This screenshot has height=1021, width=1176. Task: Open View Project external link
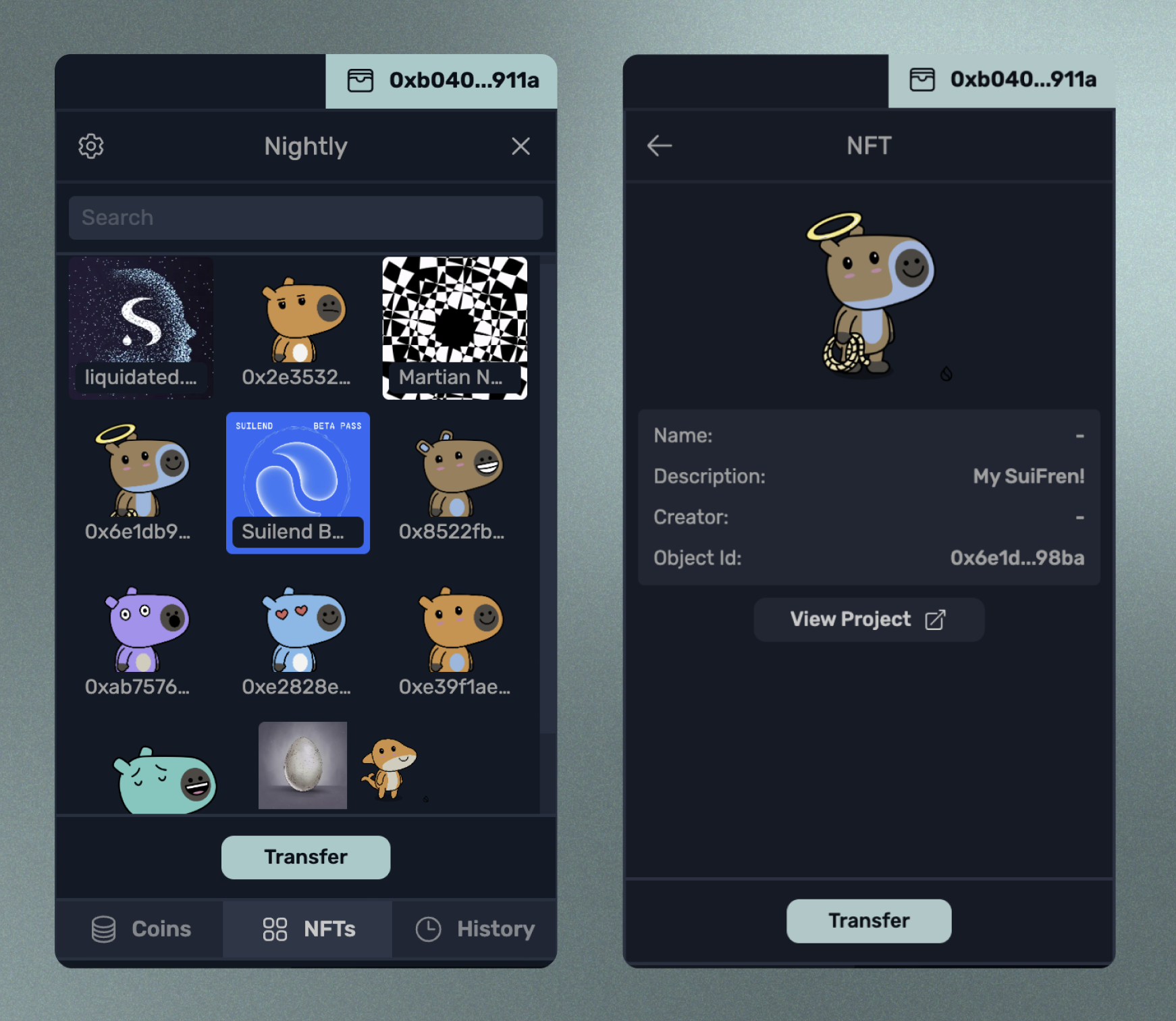click(869, 619)
